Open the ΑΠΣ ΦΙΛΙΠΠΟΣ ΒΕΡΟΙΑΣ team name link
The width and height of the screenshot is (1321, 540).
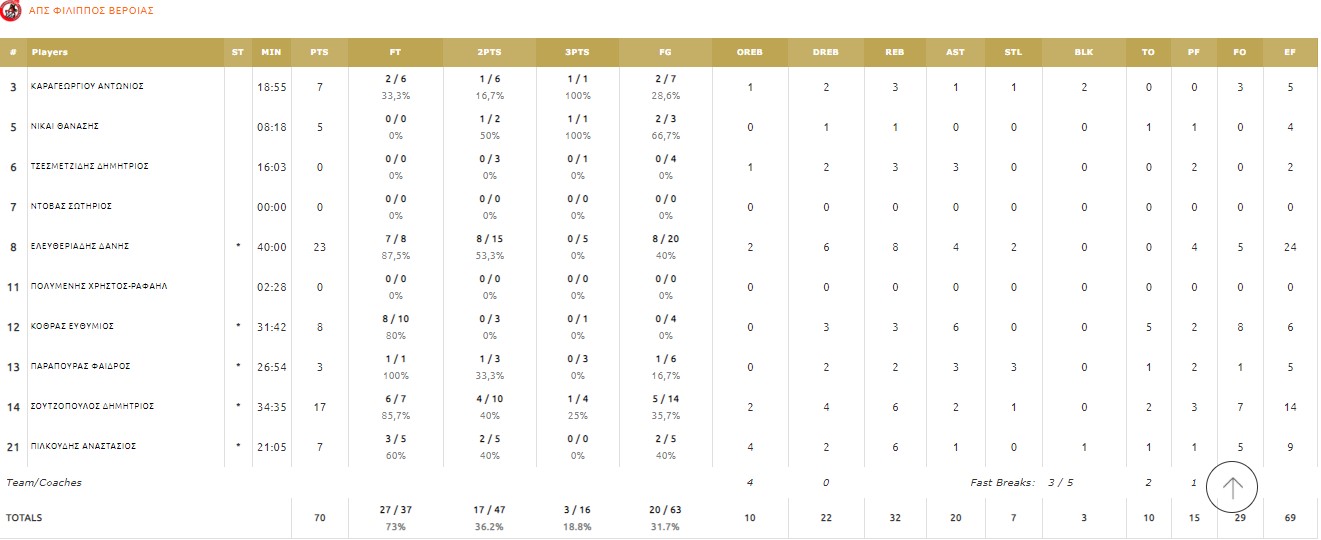point(91,11)
